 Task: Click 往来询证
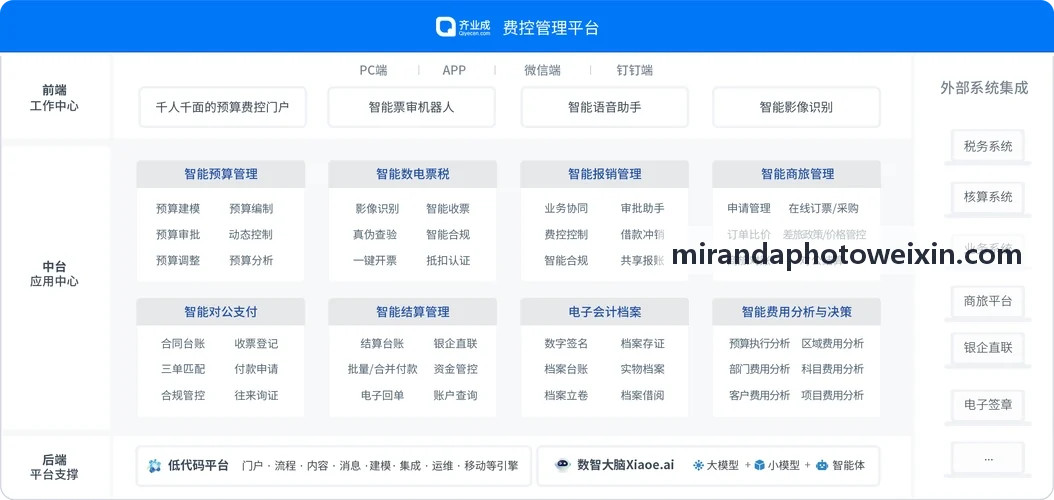tap(256, 395)
